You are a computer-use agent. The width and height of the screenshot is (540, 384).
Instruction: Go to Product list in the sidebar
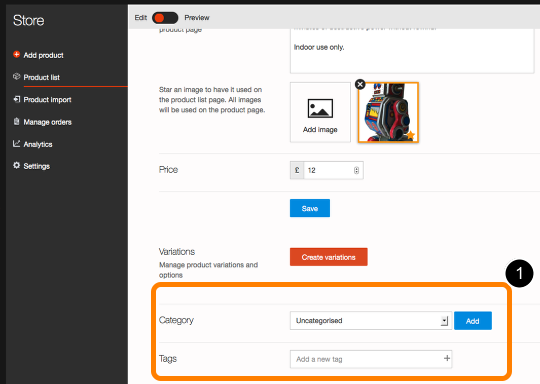(x=41, y=77)
